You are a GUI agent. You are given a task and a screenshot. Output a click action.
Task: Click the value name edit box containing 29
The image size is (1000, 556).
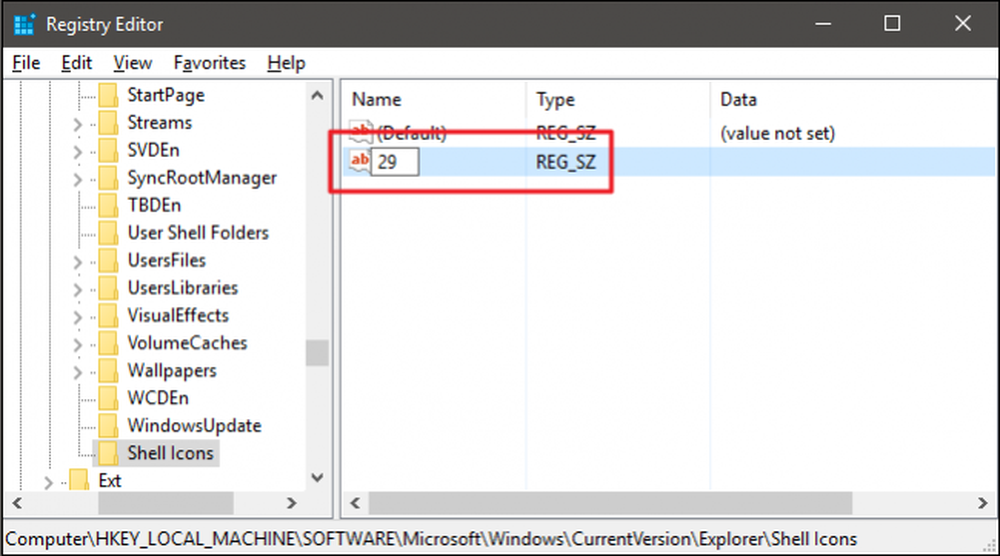[395, 161]
